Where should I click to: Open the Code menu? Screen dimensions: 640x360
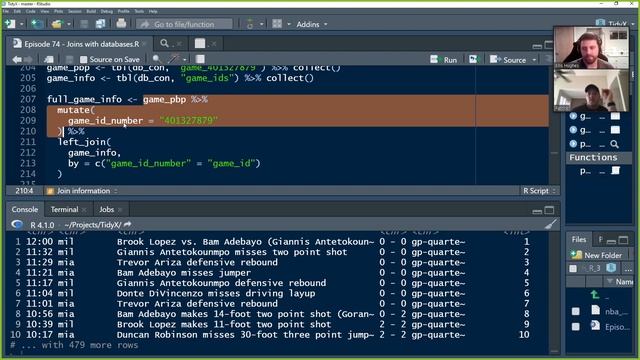tap(31, 11)
